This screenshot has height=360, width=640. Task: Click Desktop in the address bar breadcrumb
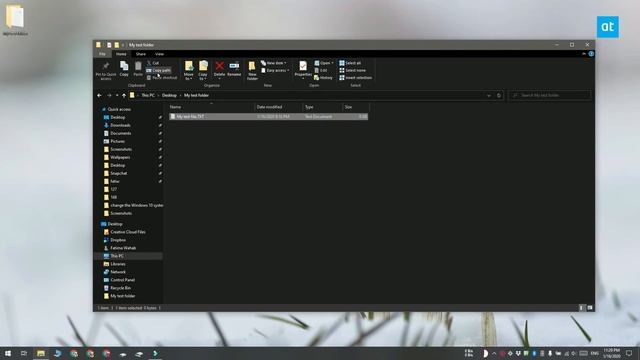(169, 96)
